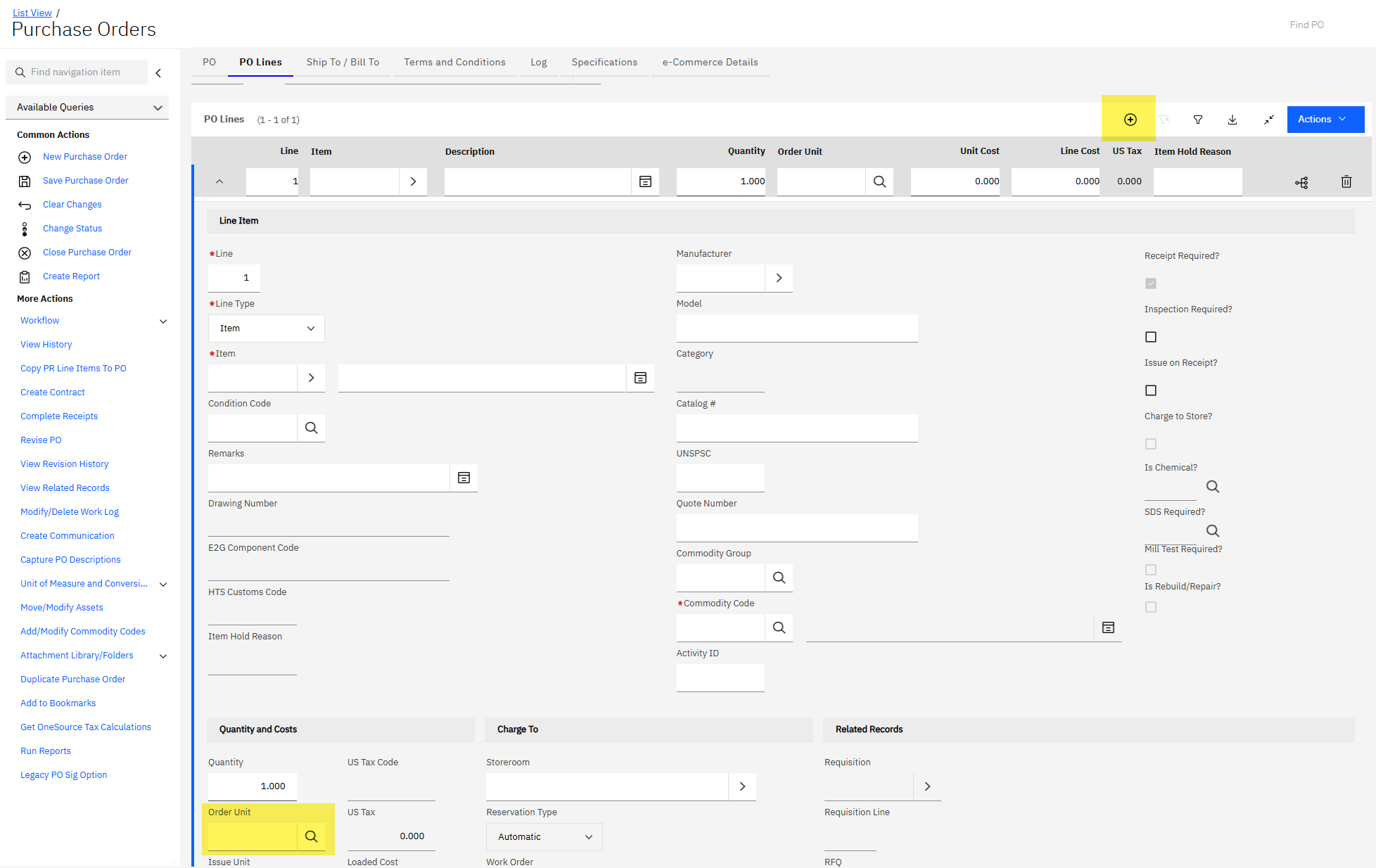Delete PO line 1 with trash icon
The height and width of the screenshot is (868, 1376).
coord(1346,181)
